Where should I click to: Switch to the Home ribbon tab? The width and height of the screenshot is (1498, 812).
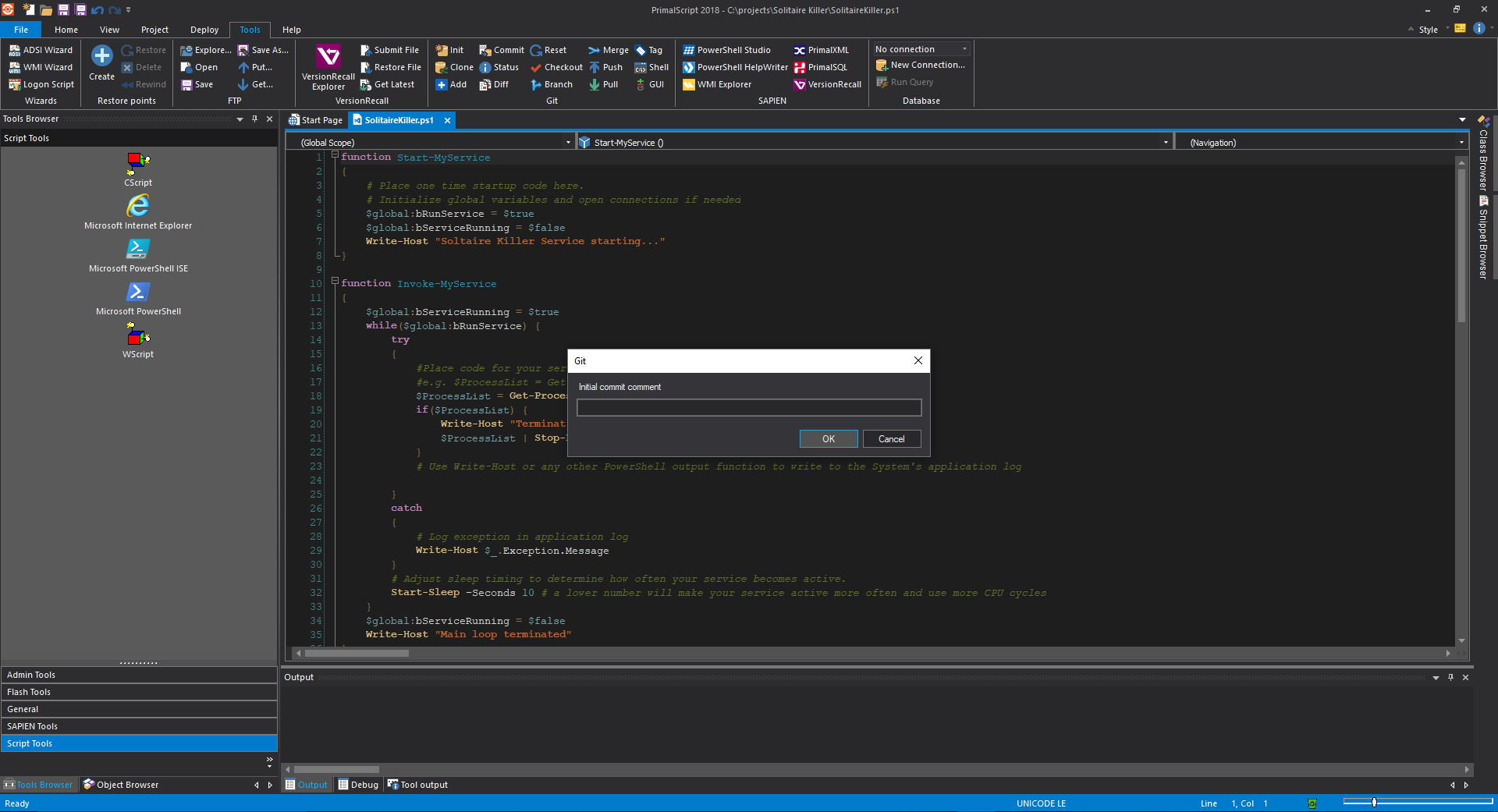(66, 30)
